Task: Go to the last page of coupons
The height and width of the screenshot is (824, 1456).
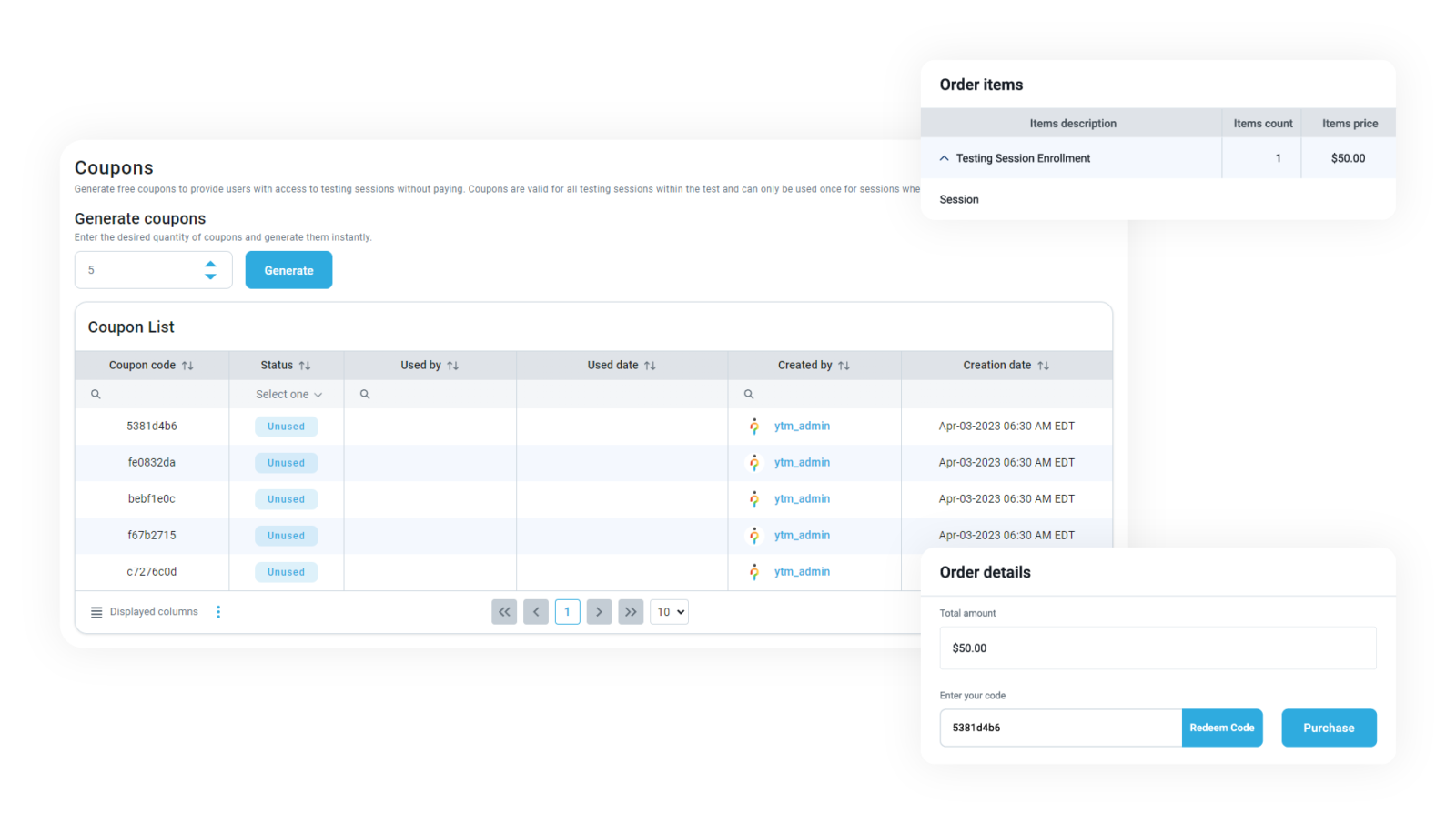Action: coord(631,612)
